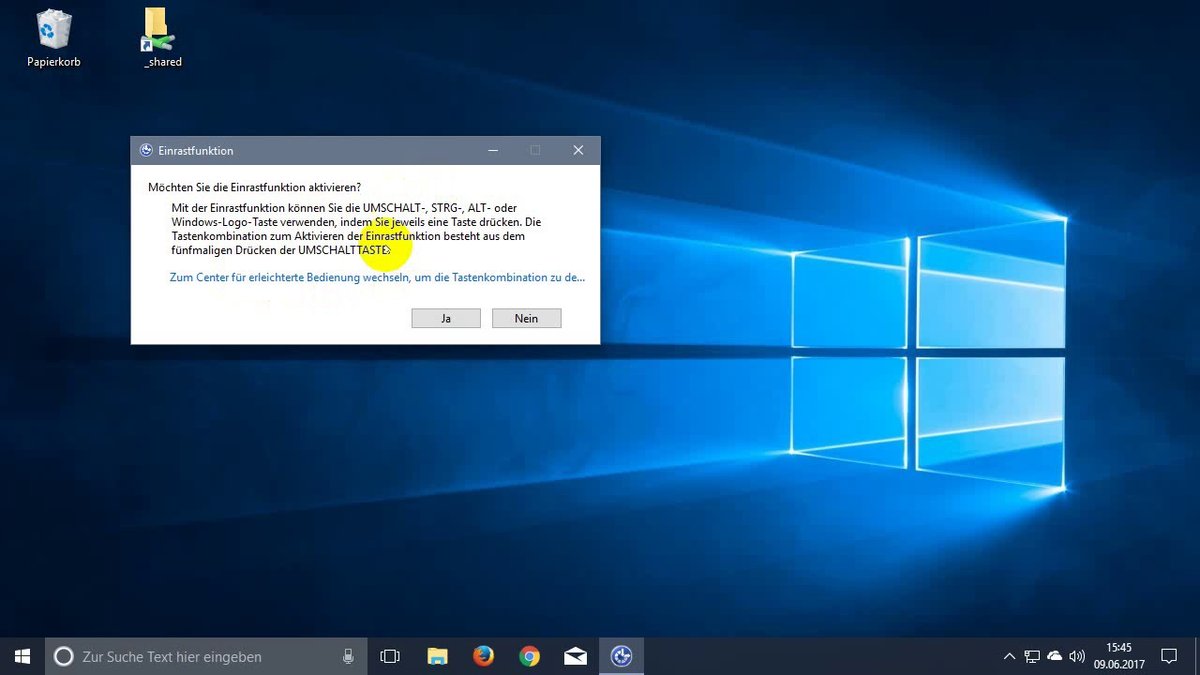Click the taskbar search input field
Viewport: 1200px width, 675px height.
[x=180, y=656]
